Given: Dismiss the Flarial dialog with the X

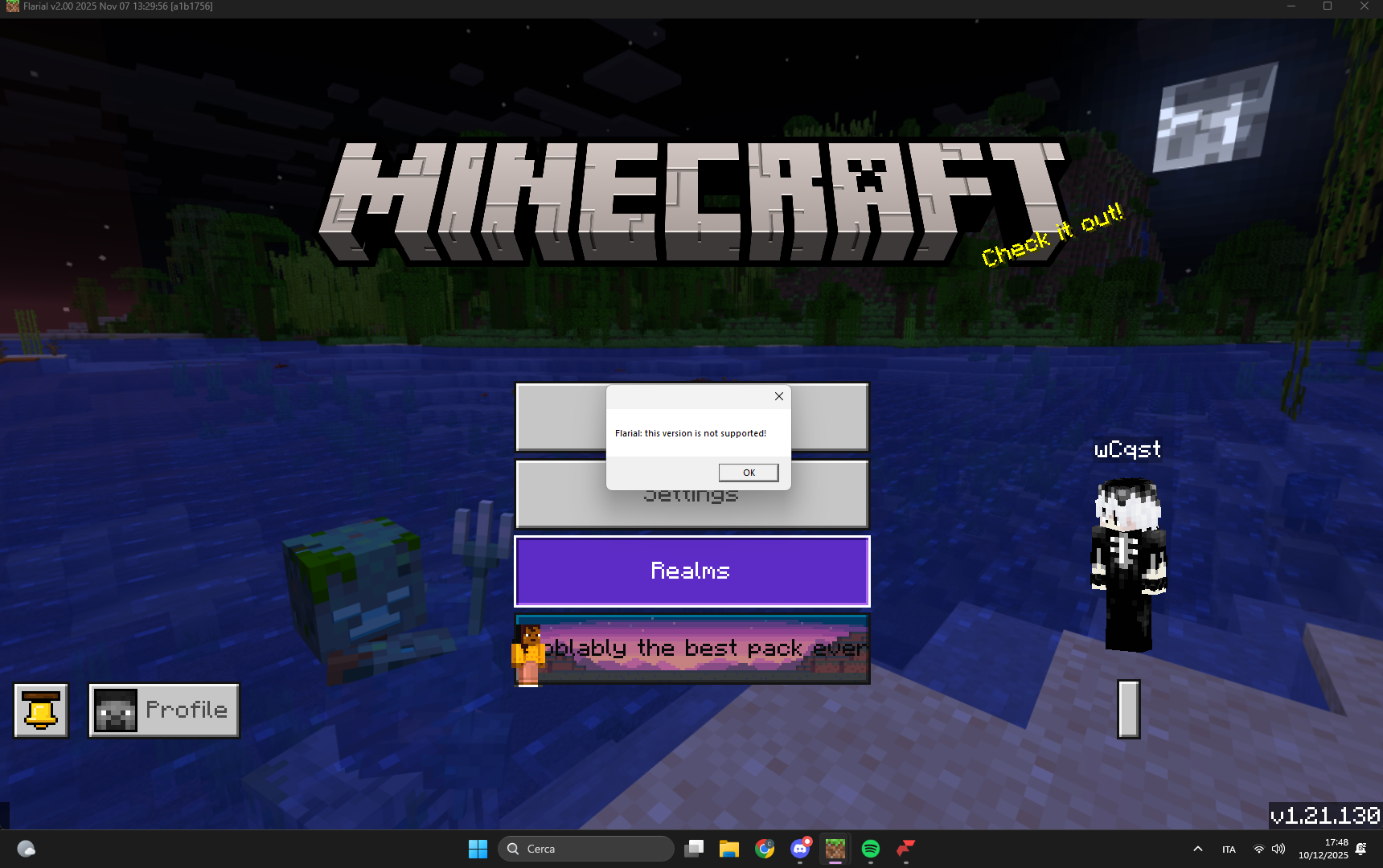Looking at the screenshot, I should tap(778, 396).
